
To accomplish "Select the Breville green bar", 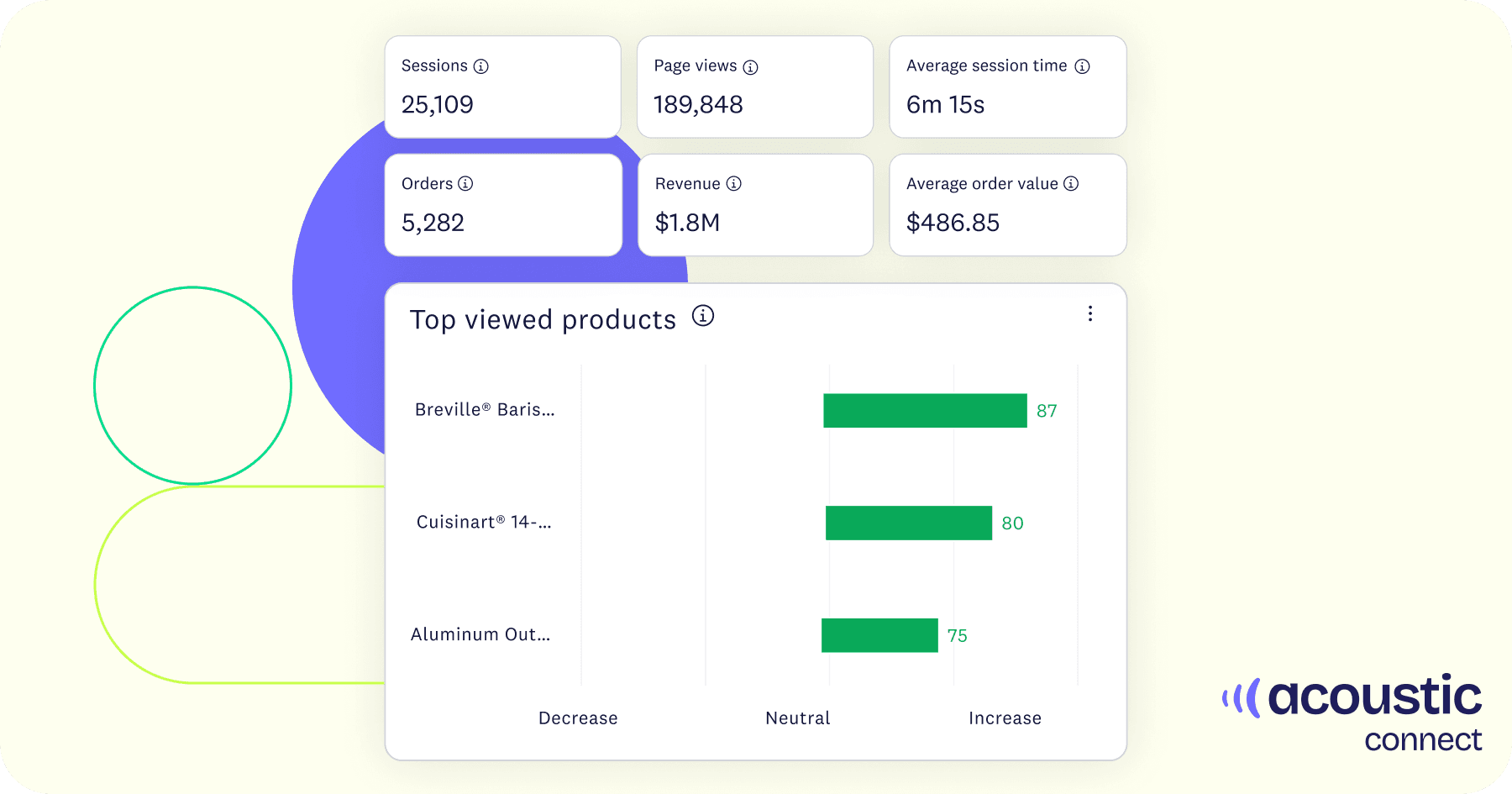I will [x=925, y=411].
